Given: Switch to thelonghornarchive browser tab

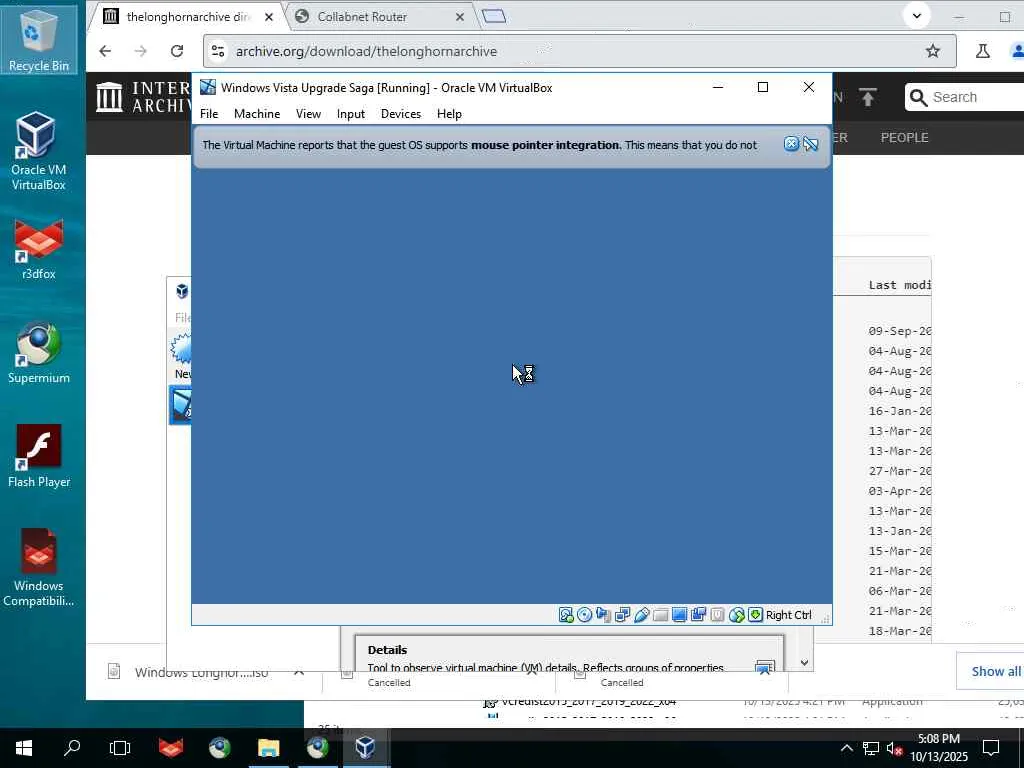Looking at the screenshot, I should 189,17.
